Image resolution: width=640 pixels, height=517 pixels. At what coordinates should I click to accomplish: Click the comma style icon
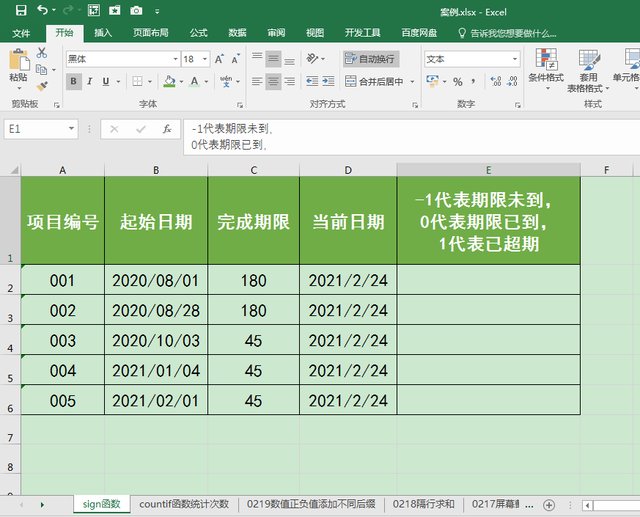pos(473,82)
